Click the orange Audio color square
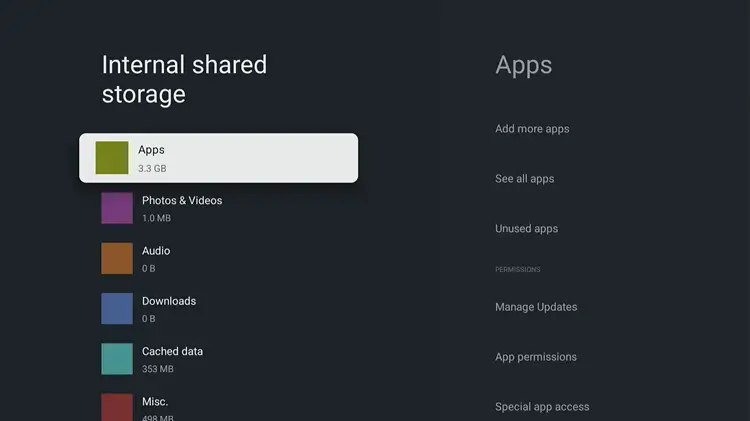Screen dimensions: 750x421 coord(117,258)
